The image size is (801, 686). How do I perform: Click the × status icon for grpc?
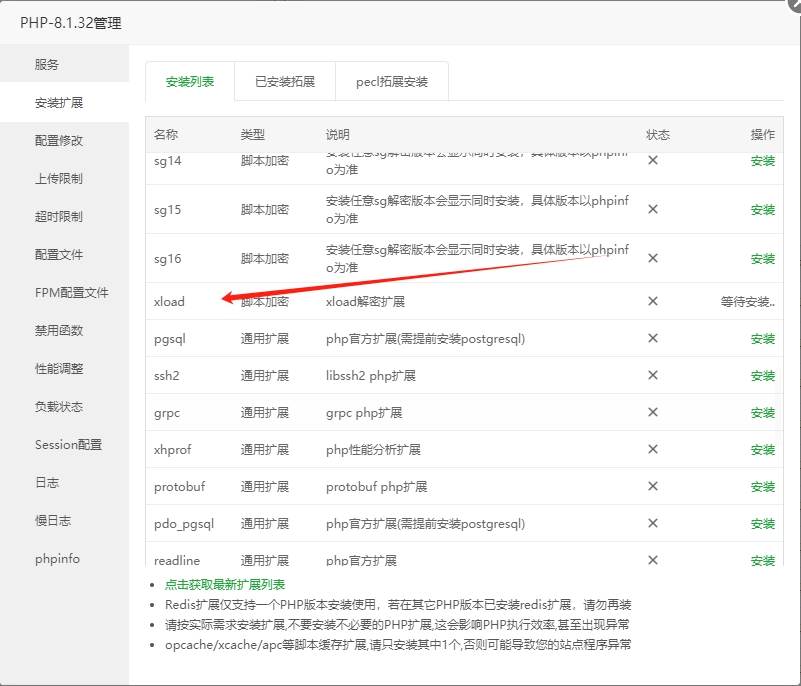coord(652,412)
